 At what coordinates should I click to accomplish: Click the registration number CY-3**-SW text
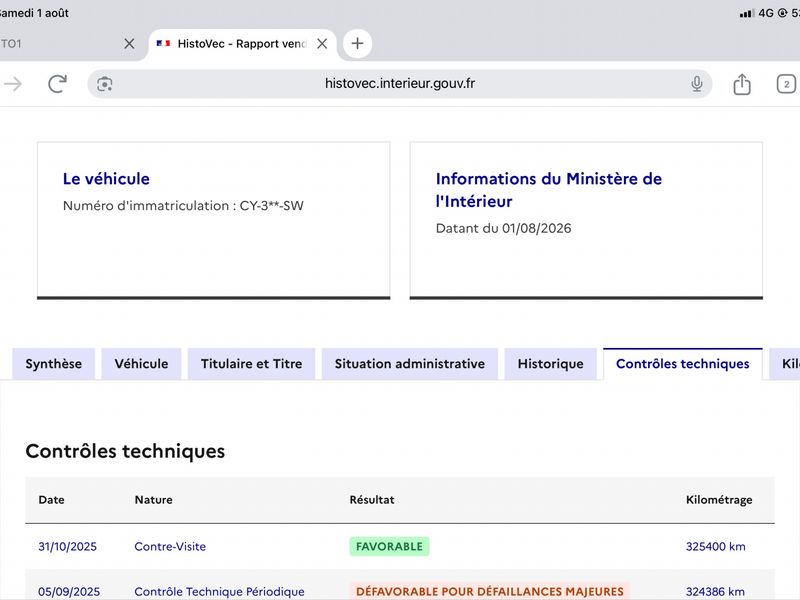tap(271, 206)
